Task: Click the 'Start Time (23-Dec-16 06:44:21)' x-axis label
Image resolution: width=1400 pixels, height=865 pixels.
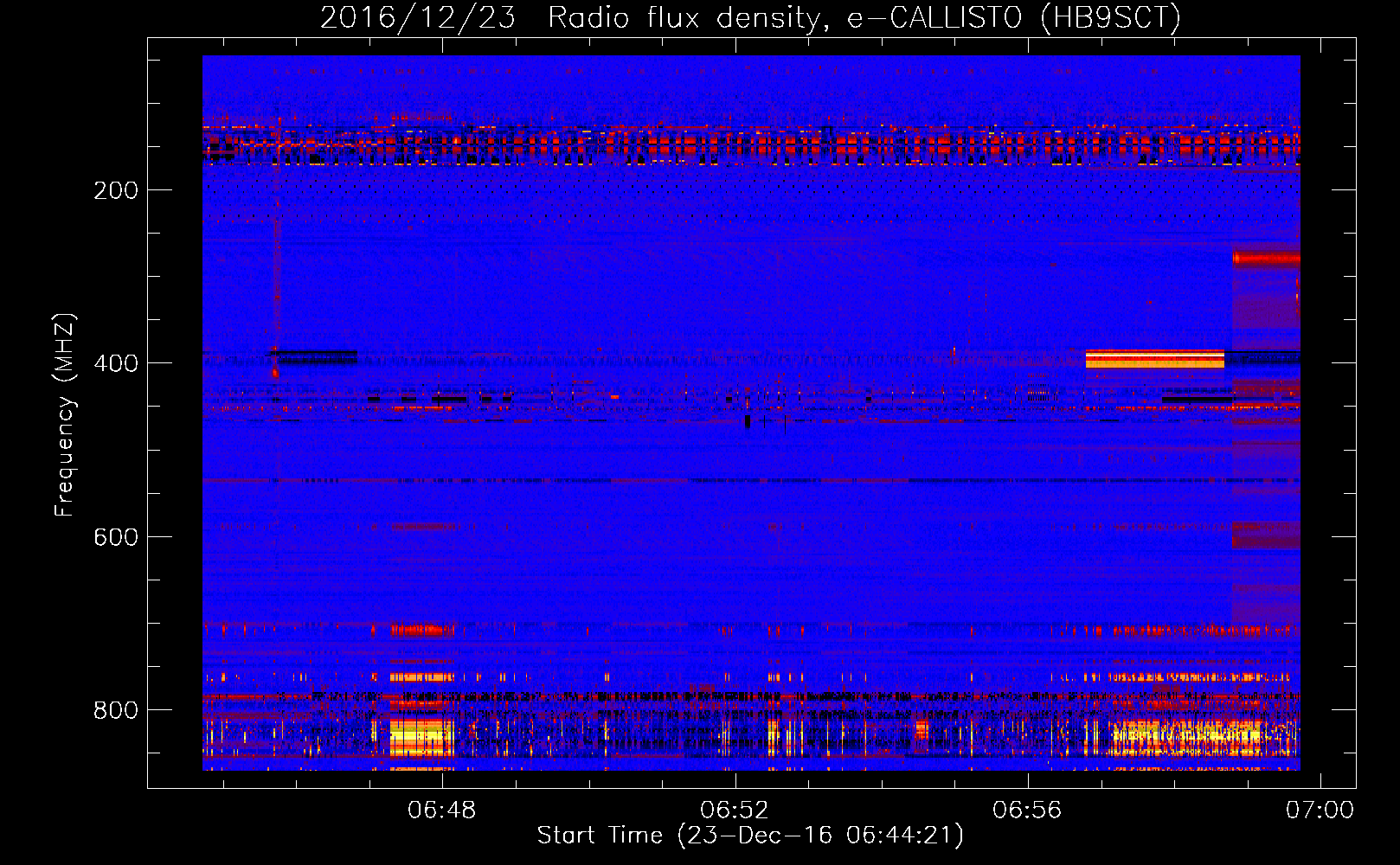Action: tap(750, 836)
